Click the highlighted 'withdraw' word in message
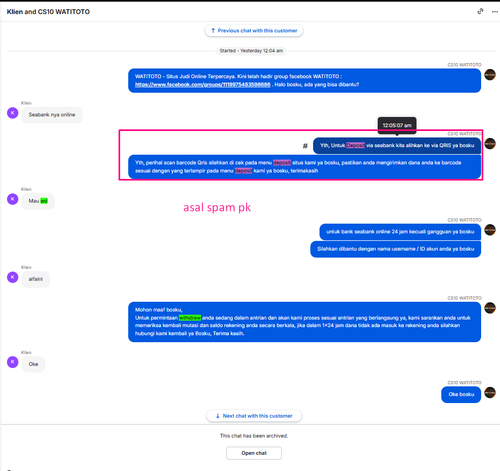Image resolution: width=500 pixels, height=471 pixels. pos(190,318)
